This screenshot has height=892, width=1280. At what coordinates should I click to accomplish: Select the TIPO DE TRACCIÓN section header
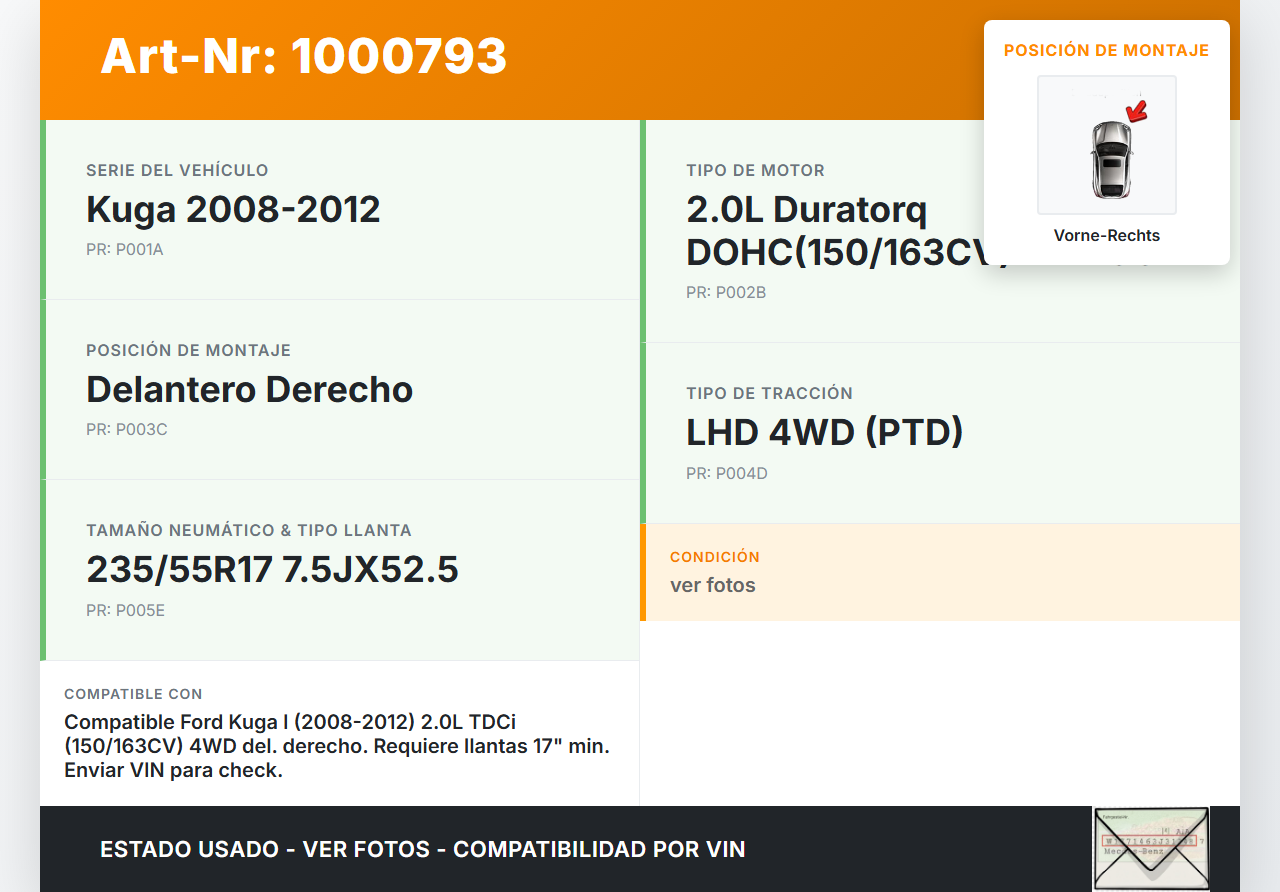[769, 393]
